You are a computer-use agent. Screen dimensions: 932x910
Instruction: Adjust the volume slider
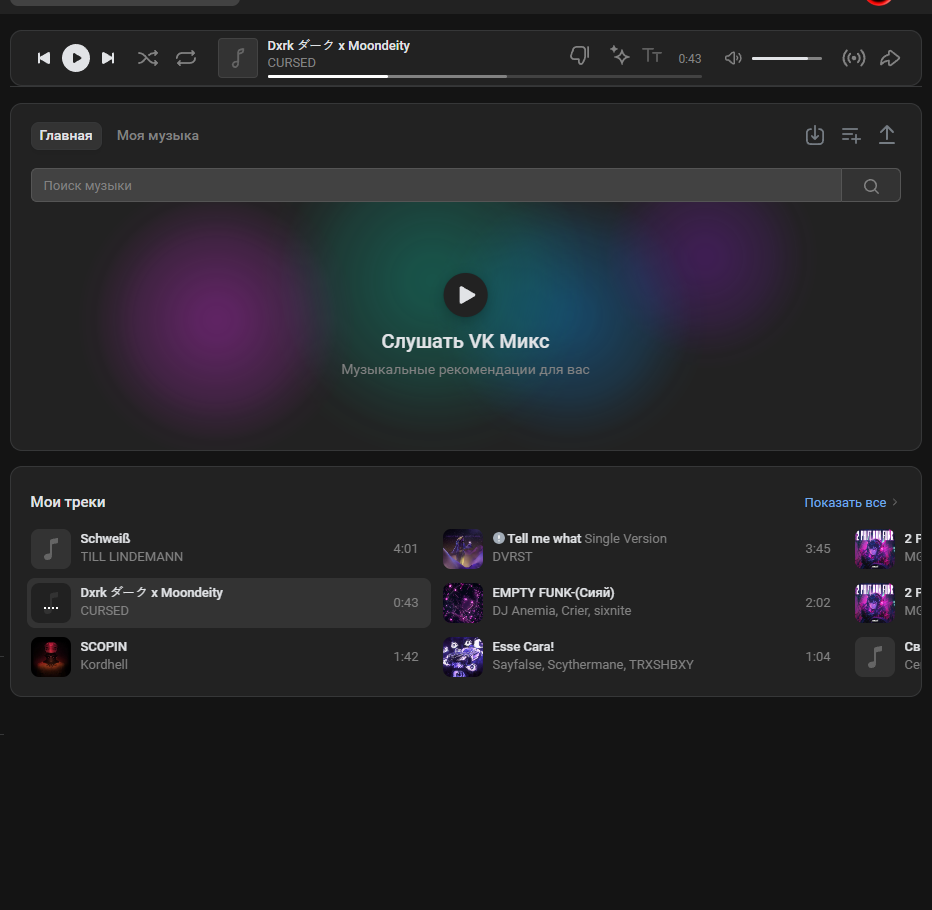pyautogui.click(x=786, y=58)
